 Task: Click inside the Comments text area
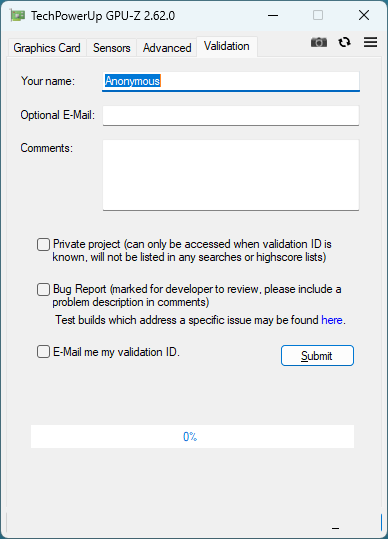point(231,175)
